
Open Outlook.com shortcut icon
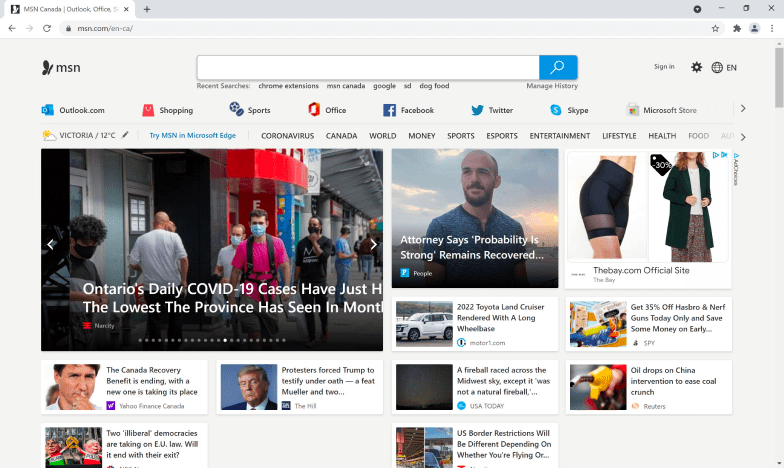[48, 110]
